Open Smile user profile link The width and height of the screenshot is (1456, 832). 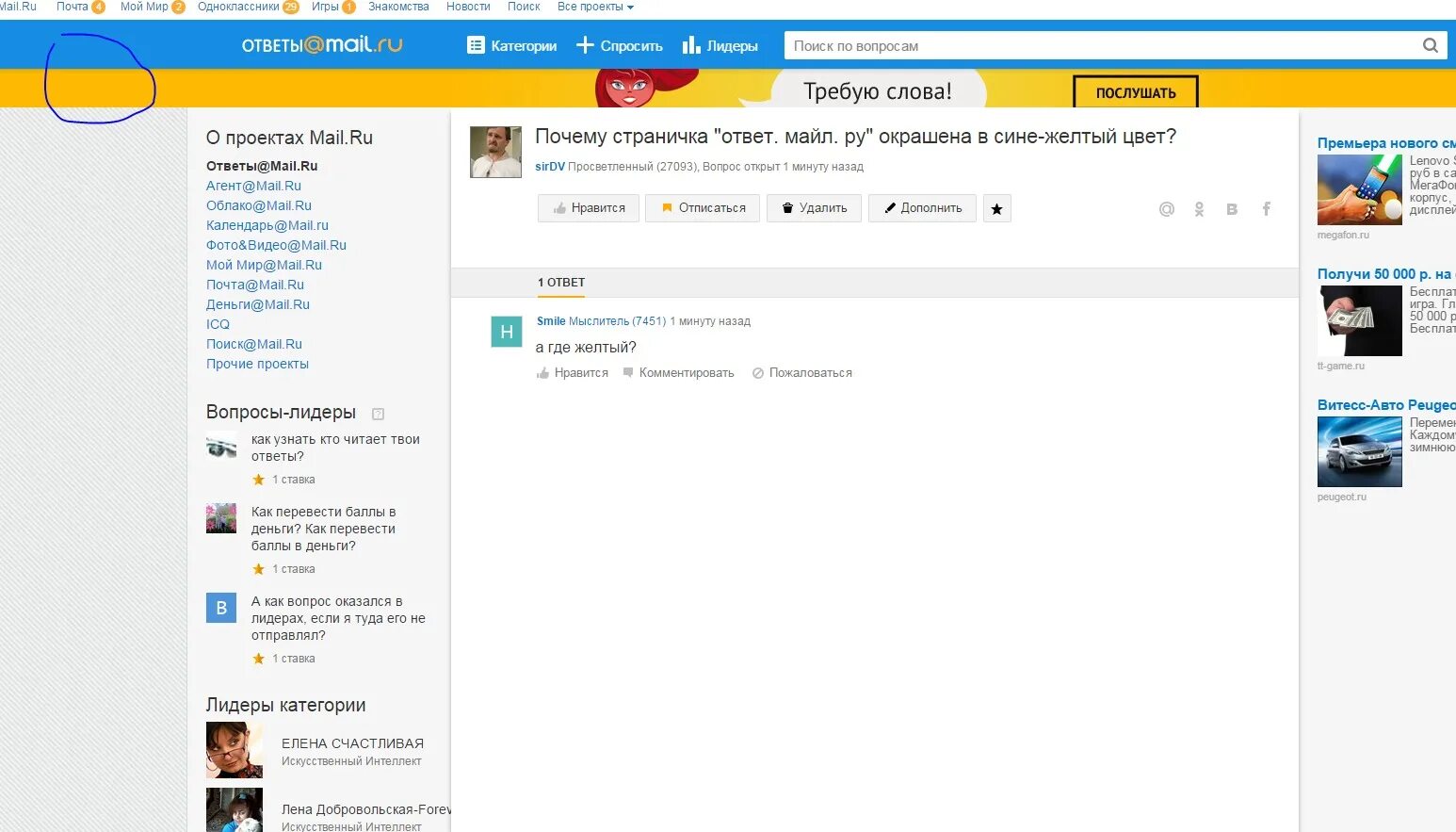click(551, 321)
